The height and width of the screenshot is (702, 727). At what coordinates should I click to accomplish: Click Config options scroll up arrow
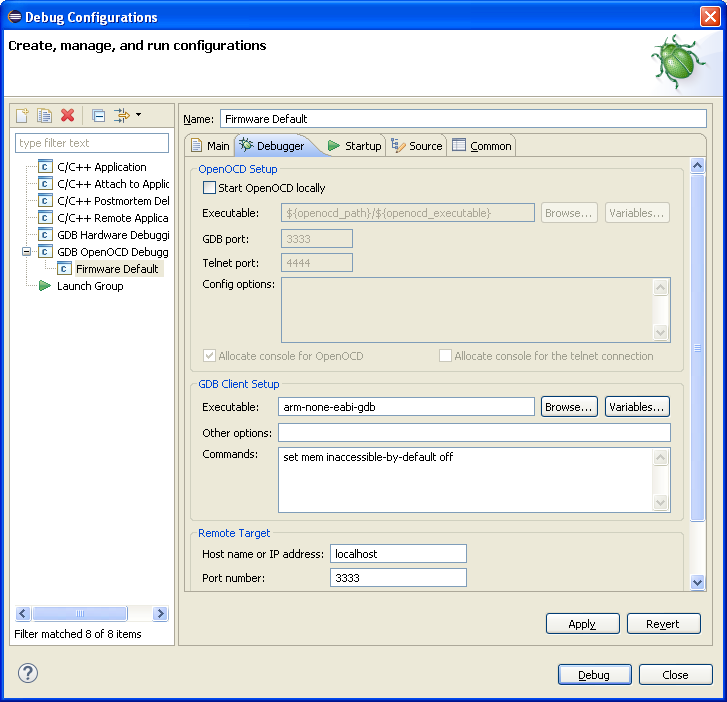coord(661,288)
